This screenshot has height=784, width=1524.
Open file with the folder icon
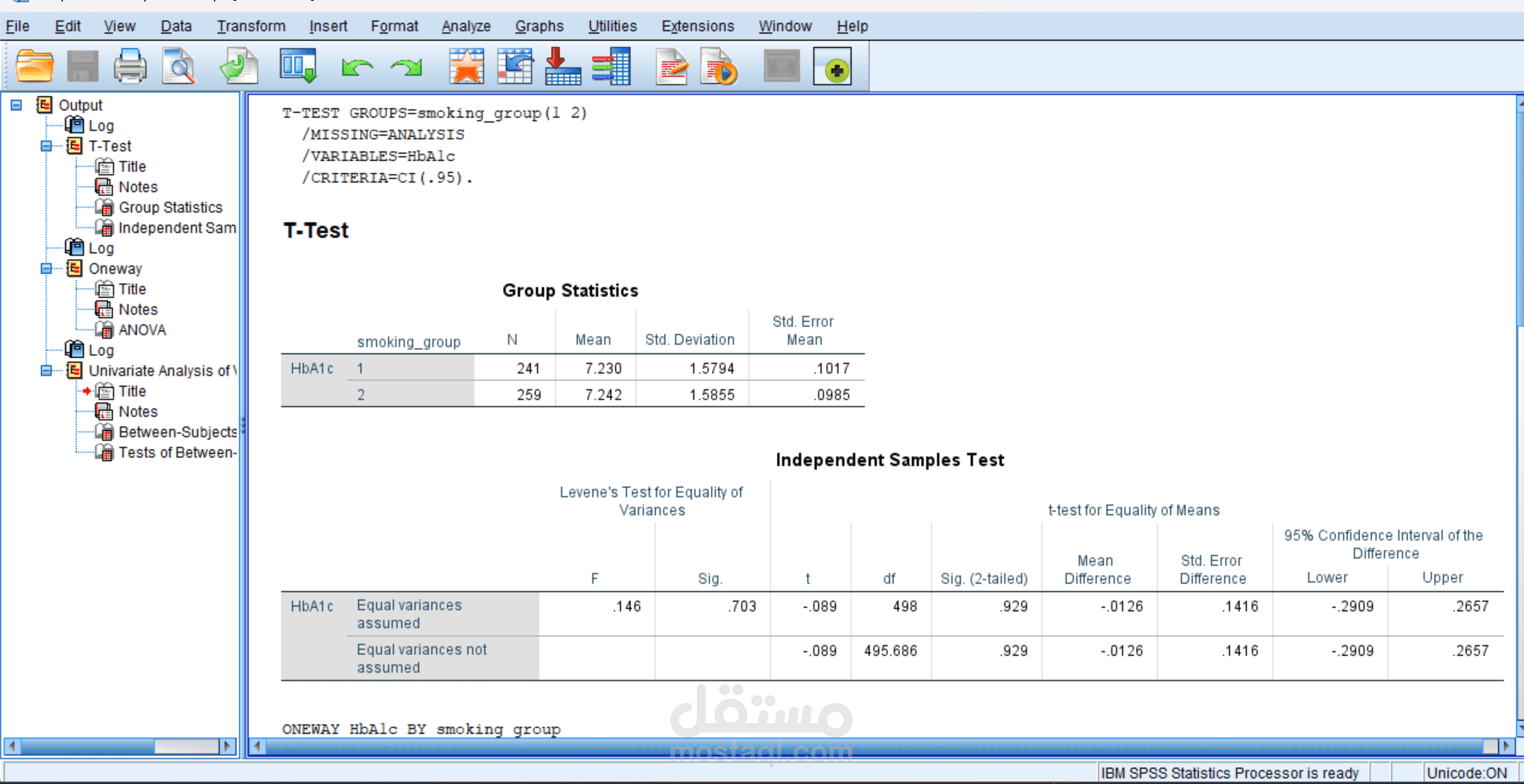coord(34,66)
